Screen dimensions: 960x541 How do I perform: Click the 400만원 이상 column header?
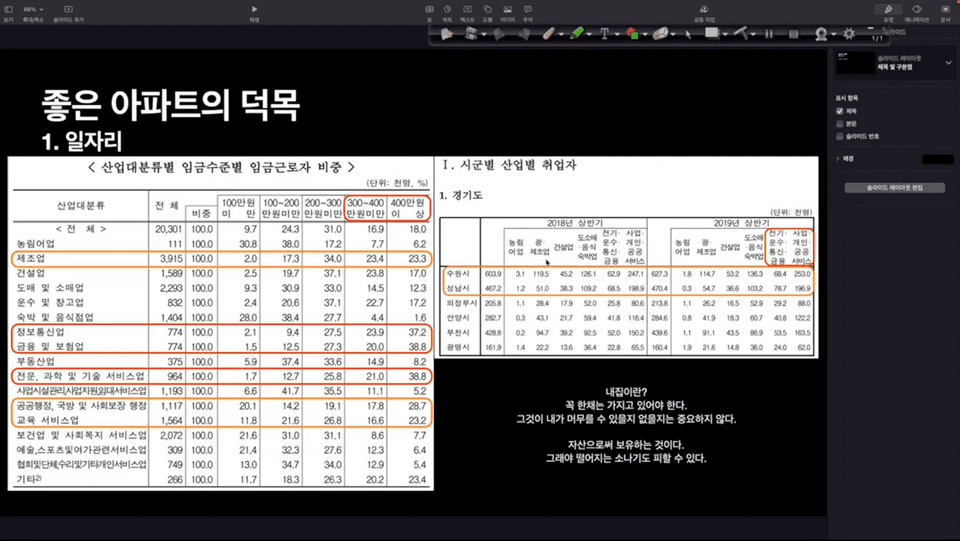(x=408, y=208)
